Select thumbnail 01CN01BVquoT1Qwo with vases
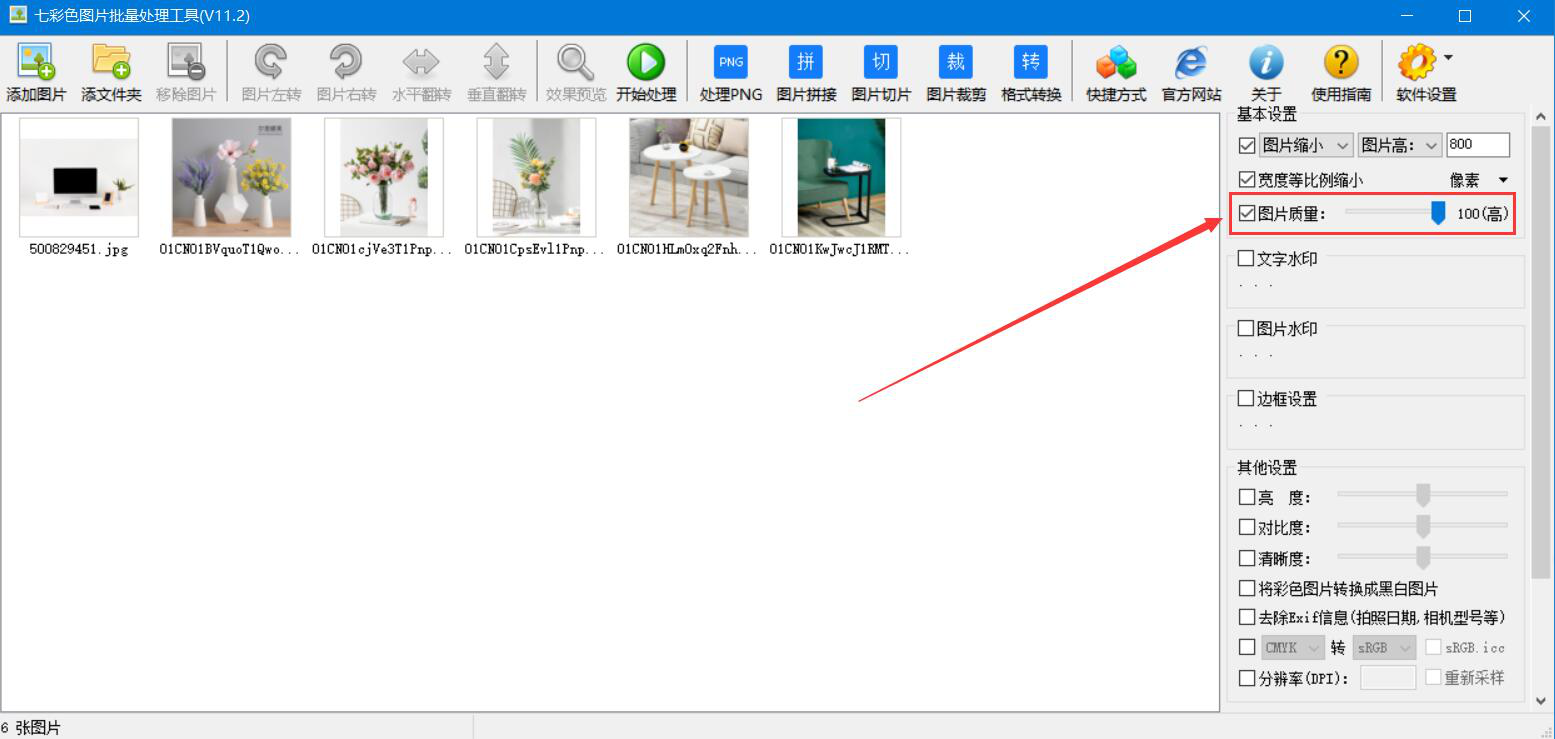1555x739 pixels. [x=231, y=177]
